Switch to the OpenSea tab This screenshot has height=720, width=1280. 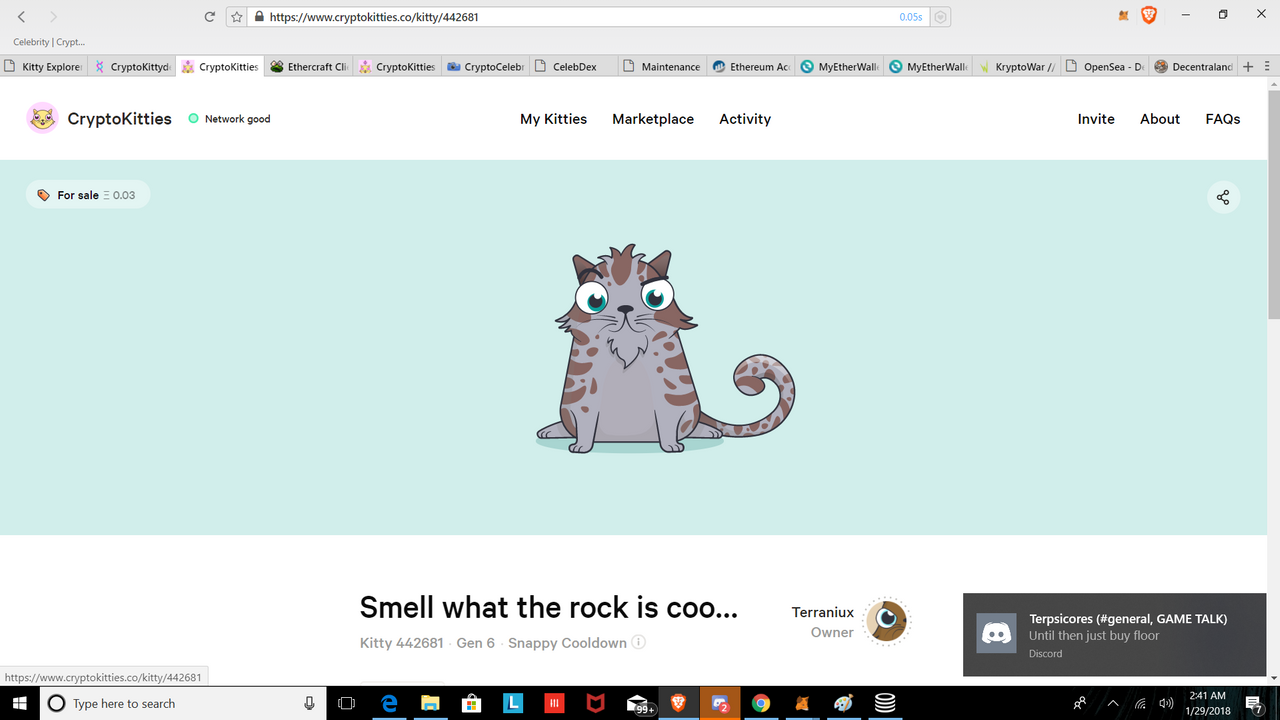tap(1106, 67)
